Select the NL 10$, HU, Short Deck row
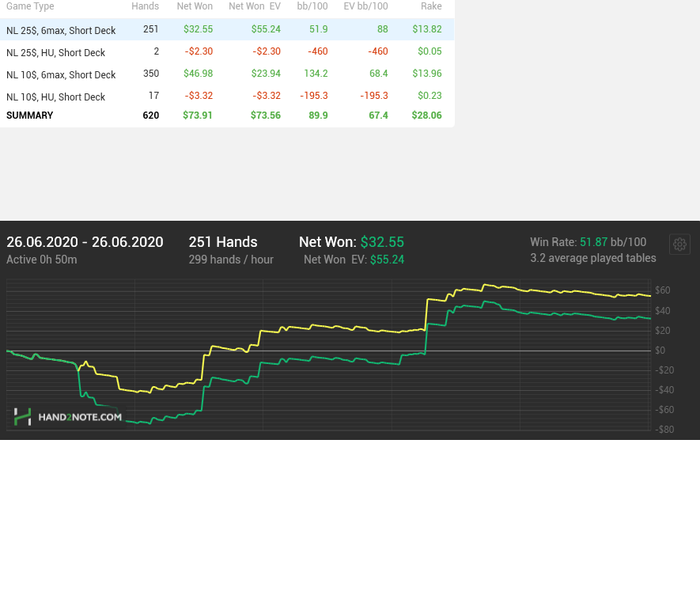 tap(227, 96)
